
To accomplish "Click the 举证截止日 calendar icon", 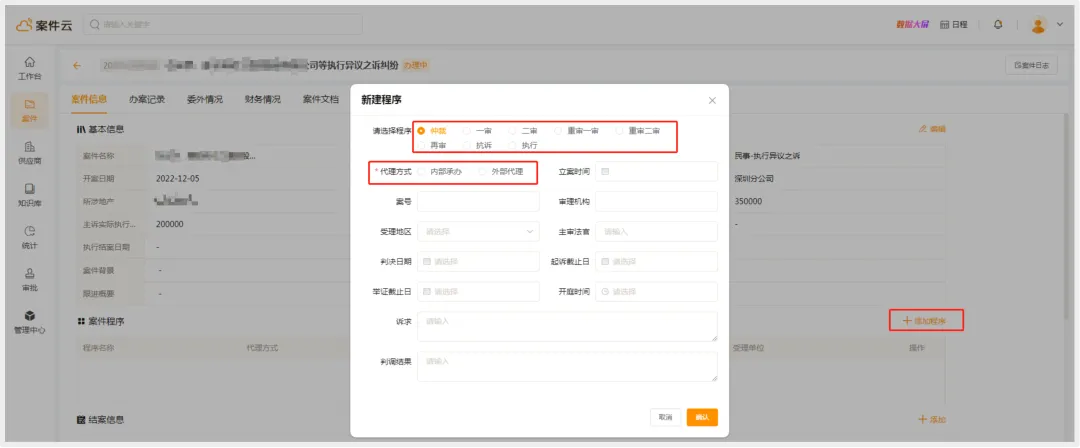I will [x=427, y=292].
